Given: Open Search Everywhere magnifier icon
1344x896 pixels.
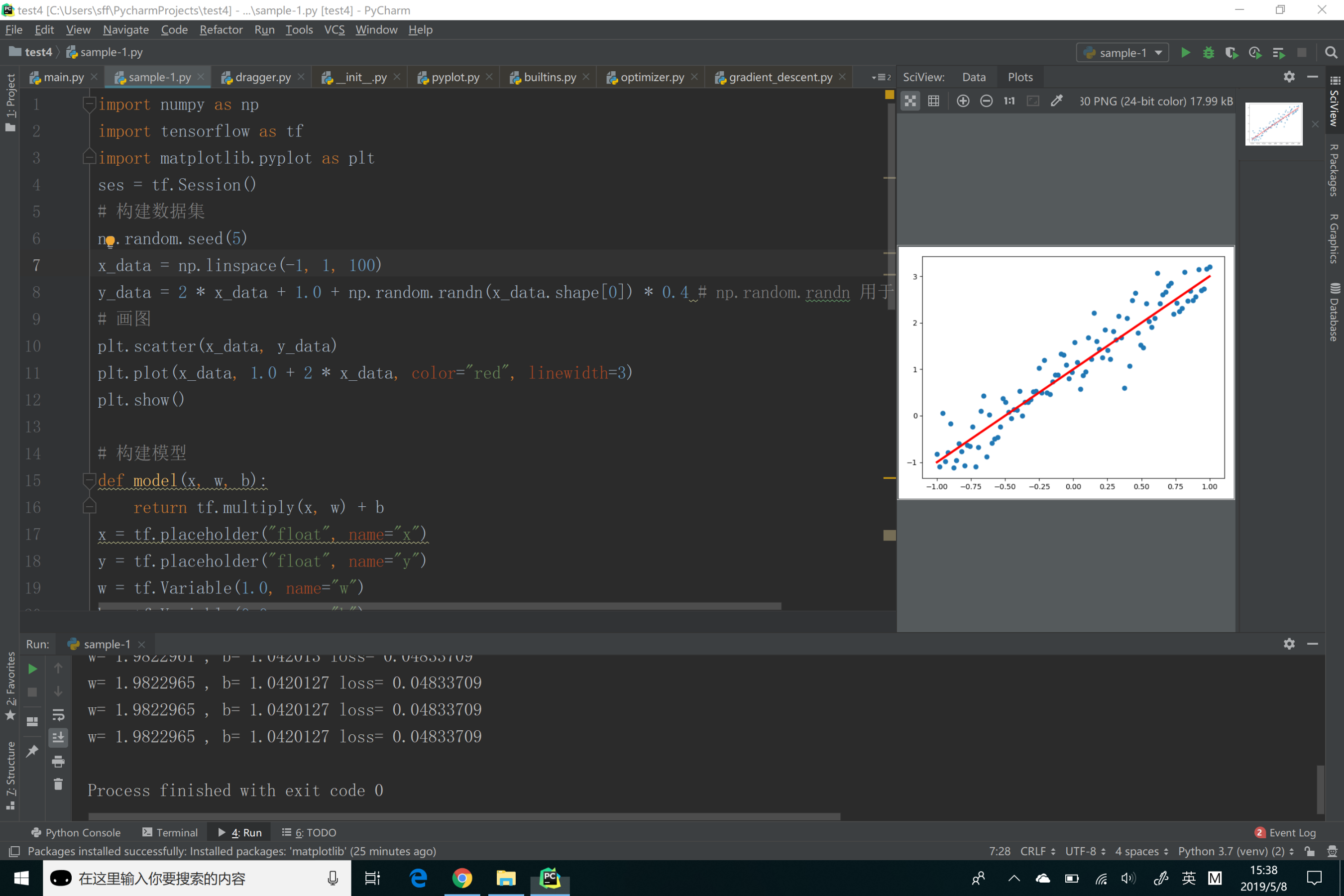Looking at the screenshot, I should tap(1331, 53).
